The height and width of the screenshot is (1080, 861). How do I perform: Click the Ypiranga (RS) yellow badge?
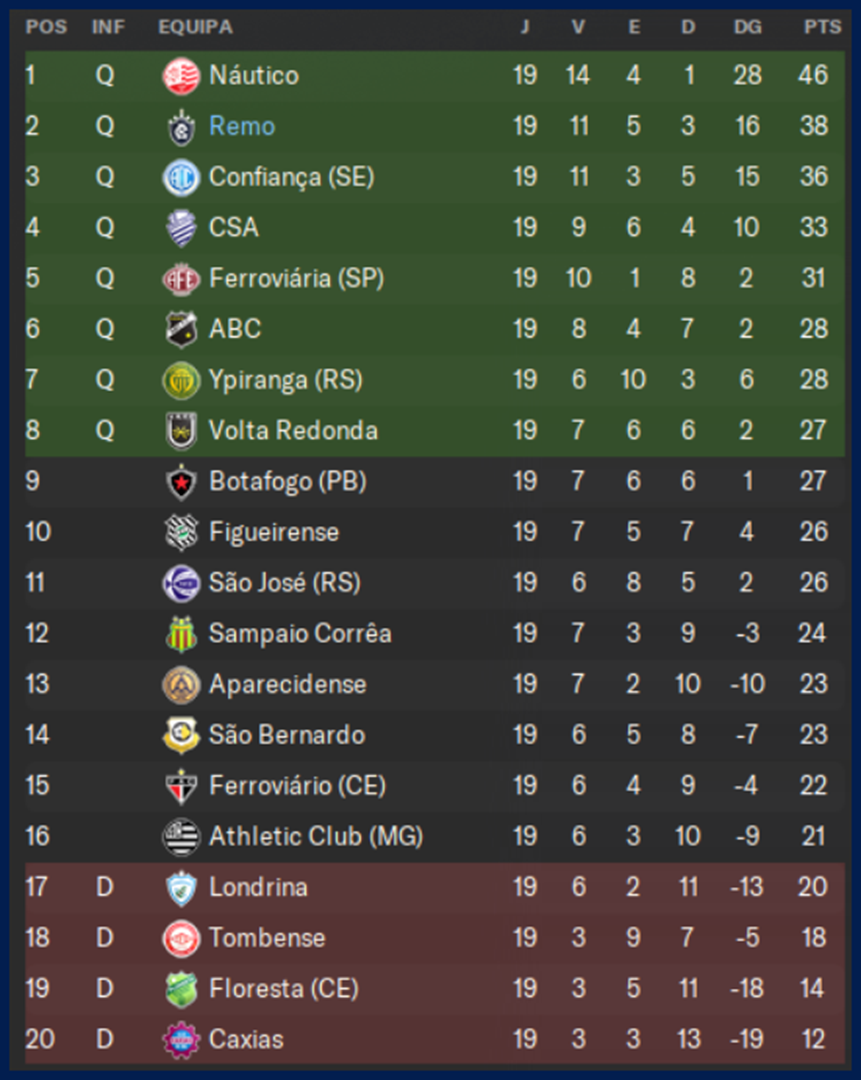tap(181, 380)
